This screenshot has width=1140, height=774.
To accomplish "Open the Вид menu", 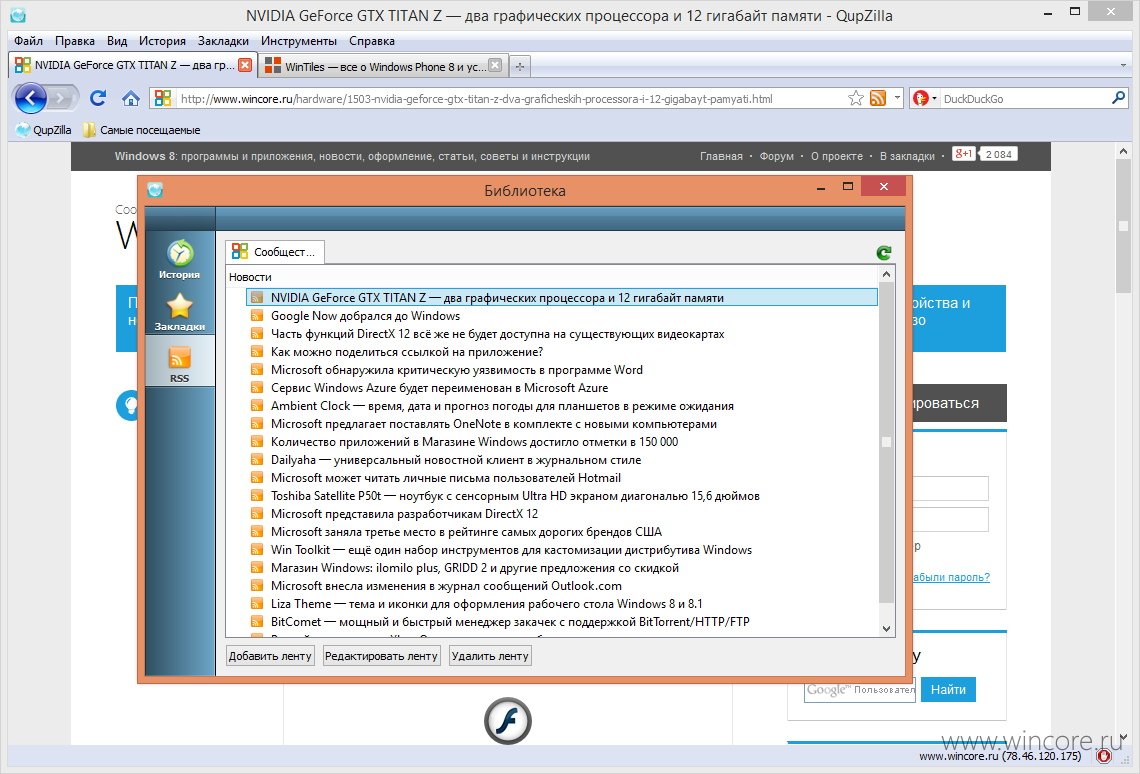I will pos(117,41).
